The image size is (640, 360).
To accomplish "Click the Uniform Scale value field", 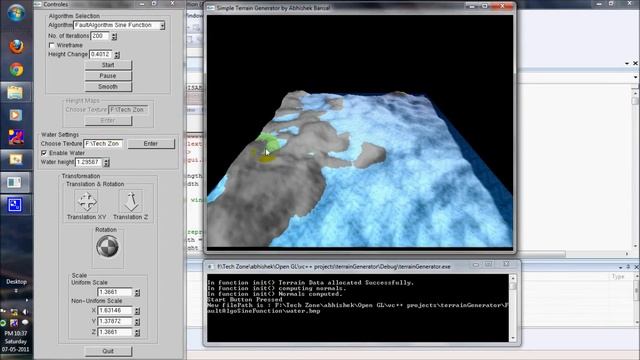I will point(116,292).
